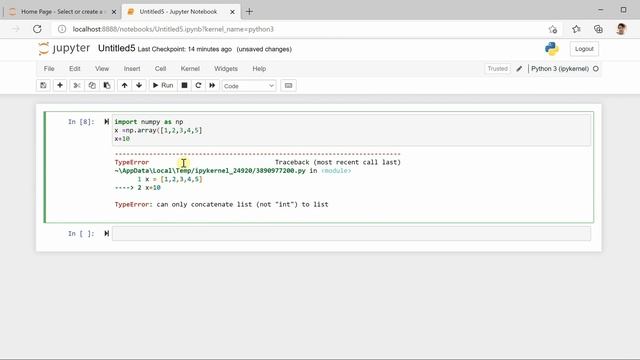Open the command palette keyboard icon

click(x=288, y=86)
